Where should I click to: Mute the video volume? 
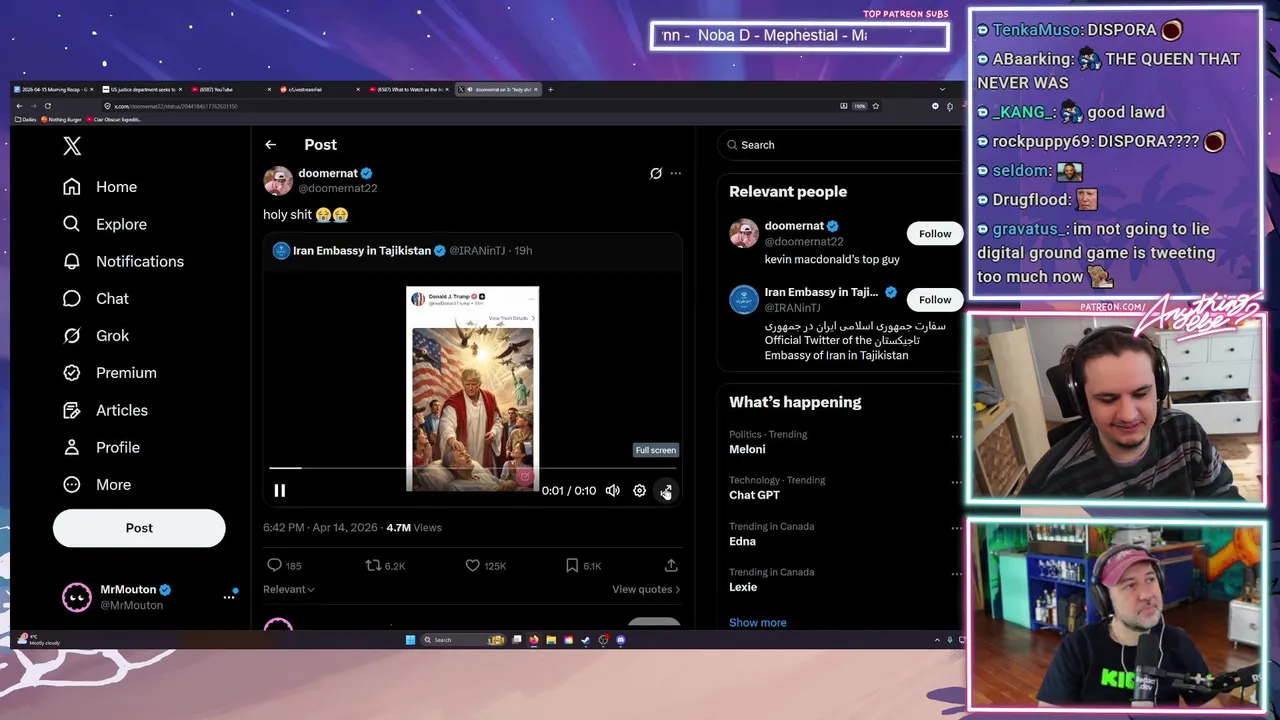(x=612, y=491)
